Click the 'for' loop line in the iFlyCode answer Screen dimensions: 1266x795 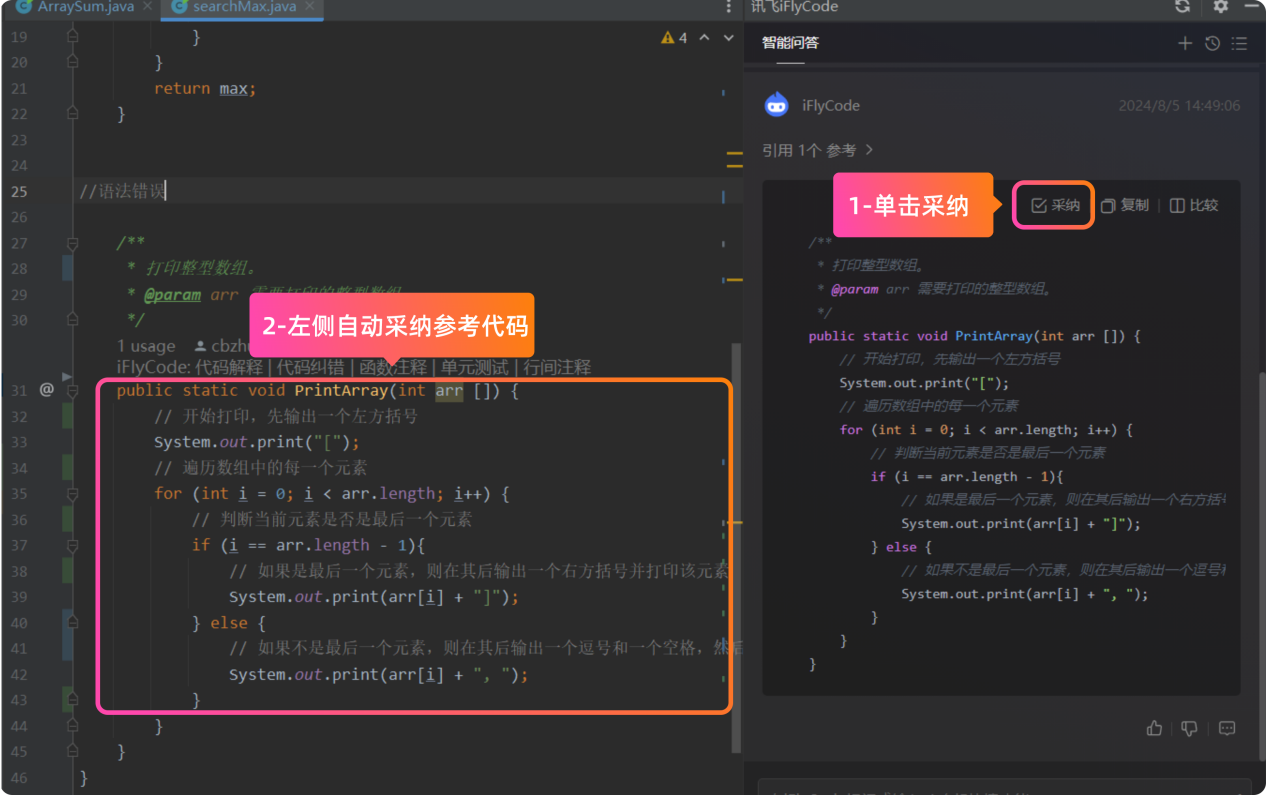click(x=986, y=430)
